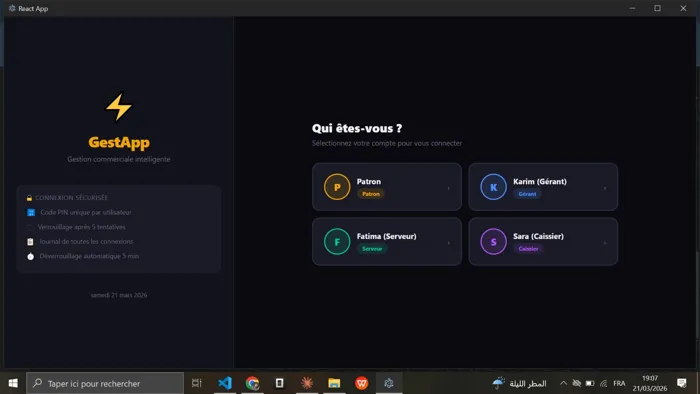Open the phone-shaped app in taskbar

tap(279, 383)
